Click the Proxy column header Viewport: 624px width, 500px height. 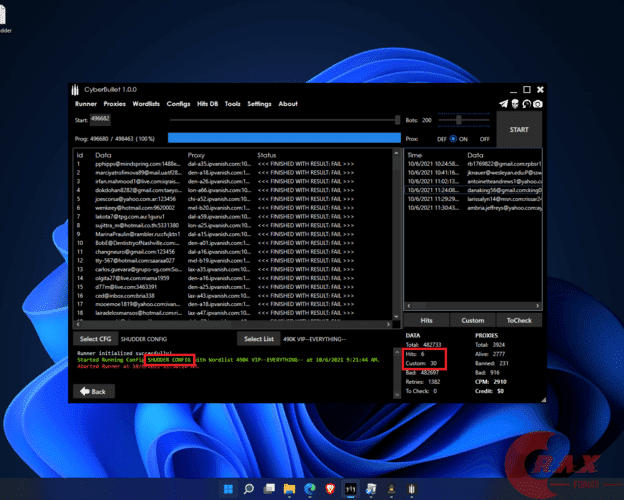(x=196, y=155)
